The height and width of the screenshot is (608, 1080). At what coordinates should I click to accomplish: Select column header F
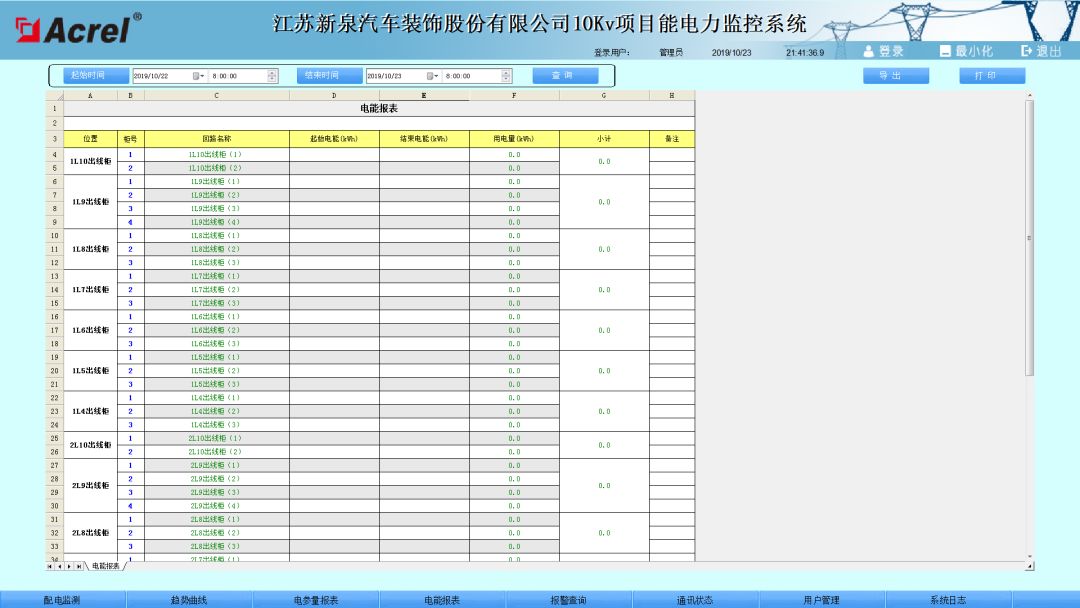click(x=514, y=96)
